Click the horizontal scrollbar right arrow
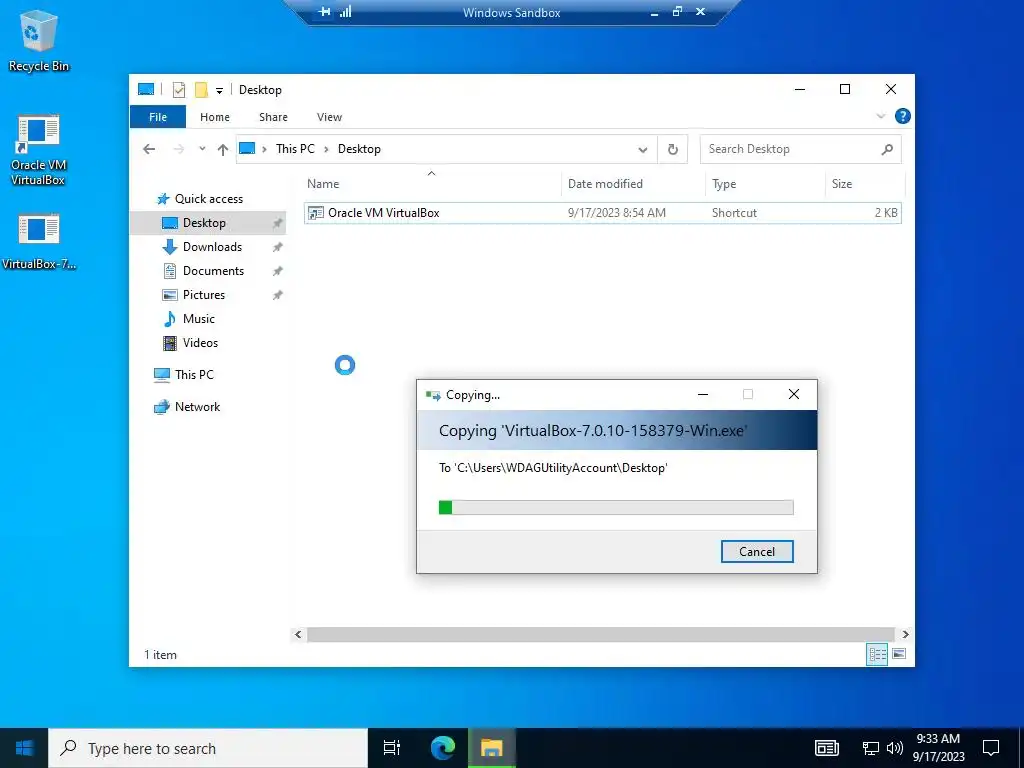The height and width of the screenshot is (768, 1024). [x=905, y=634]
